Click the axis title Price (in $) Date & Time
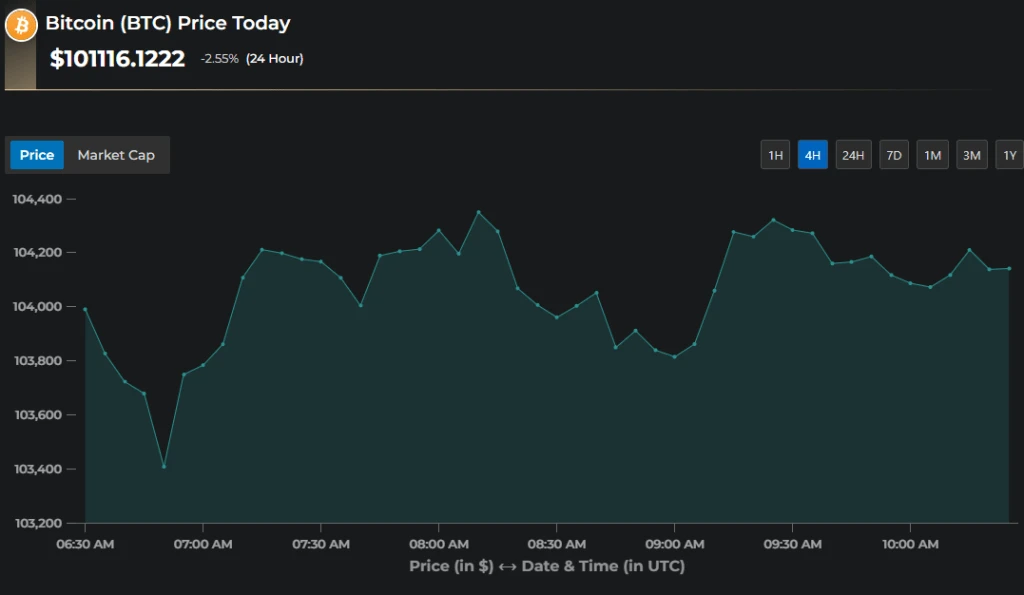Image resolution: width=1024 pixels, height=595 pixels. click(547, 566)
